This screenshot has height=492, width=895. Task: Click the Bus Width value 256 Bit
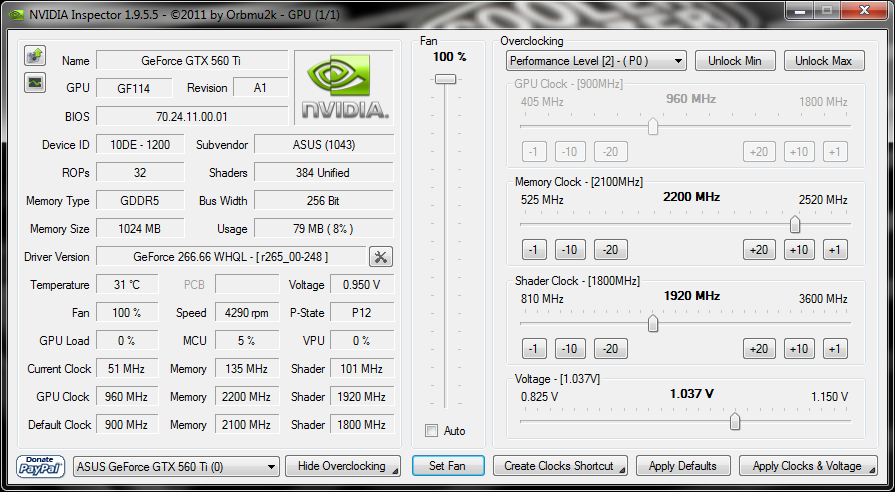point(324,201)
